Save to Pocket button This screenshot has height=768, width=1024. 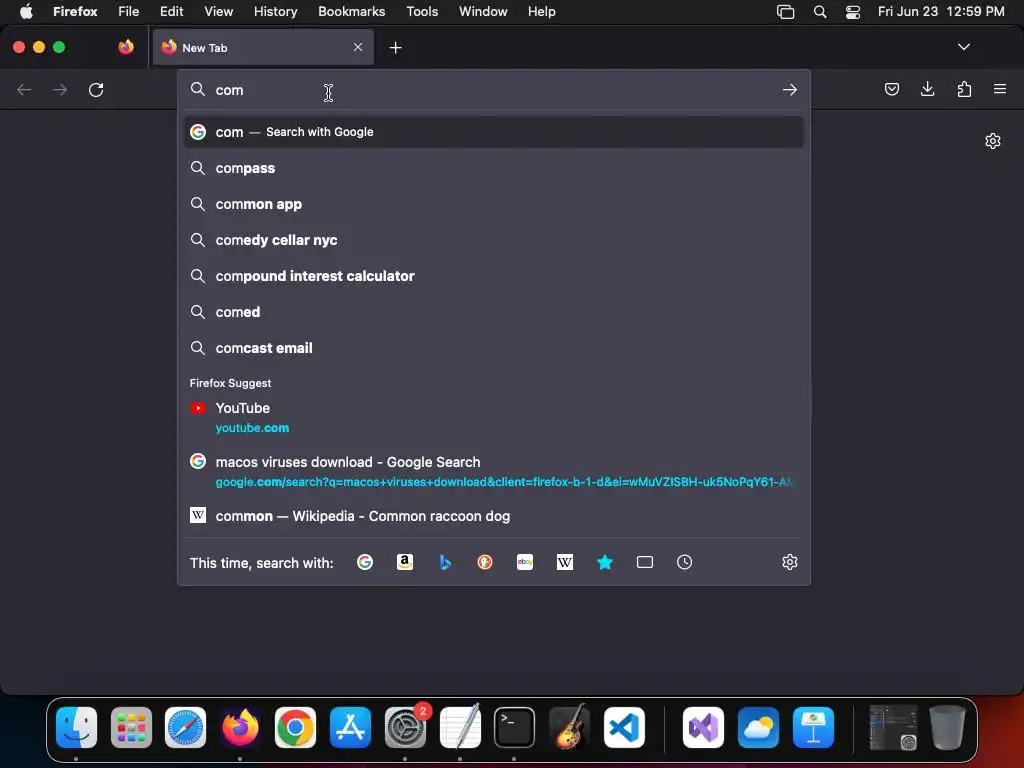click(891, 89)
